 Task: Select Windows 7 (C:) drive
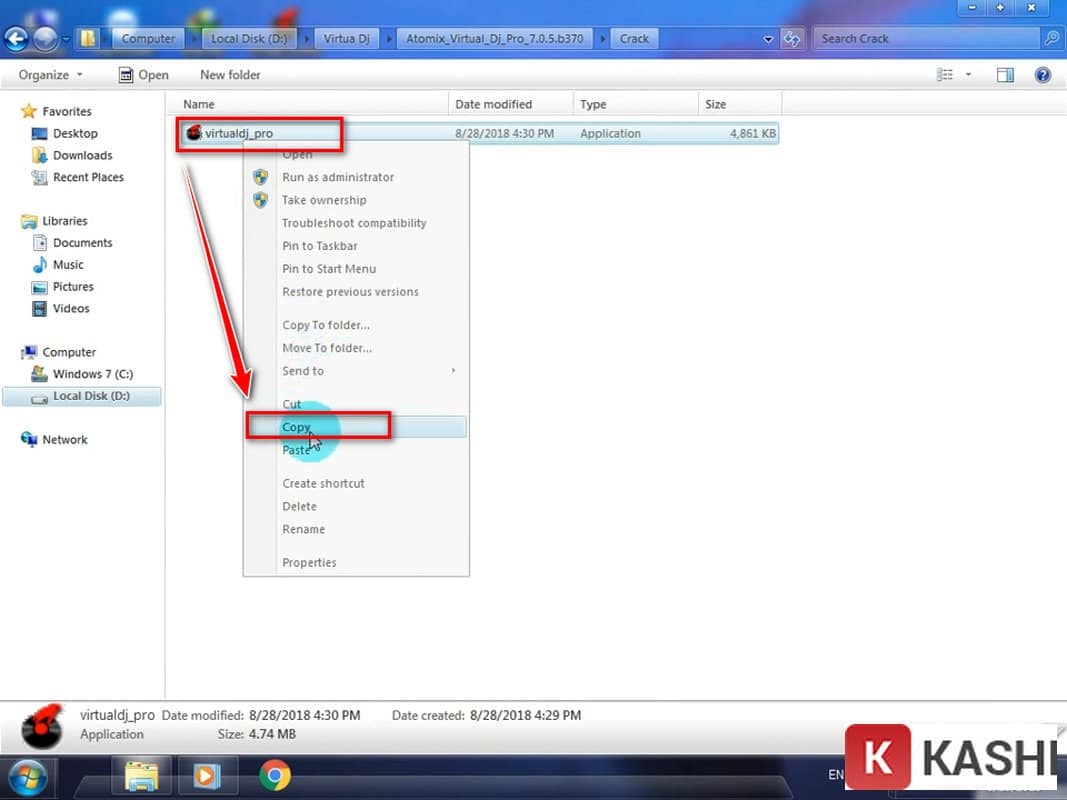(x=93, y=374)
